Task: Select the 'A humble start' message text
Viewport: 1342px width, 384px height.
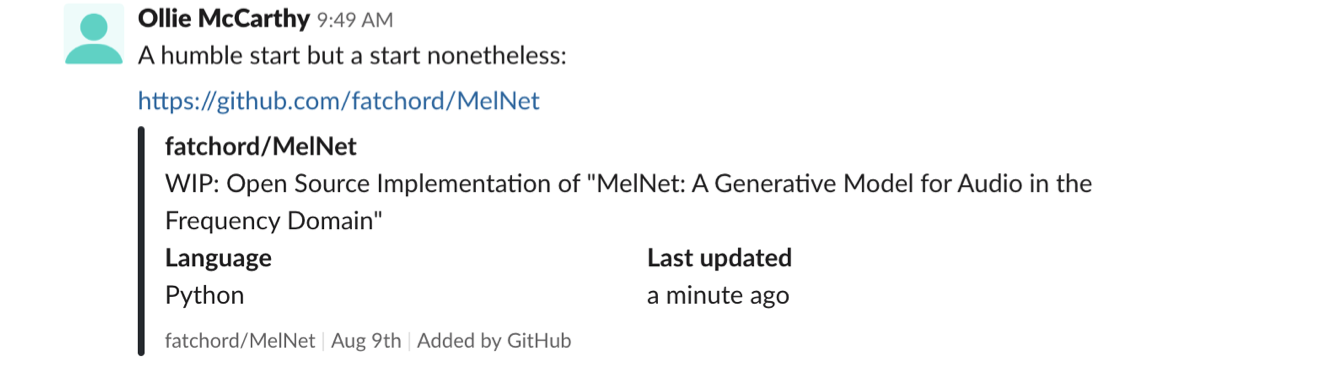Action: pyautogui.click(x=352, y=56)
